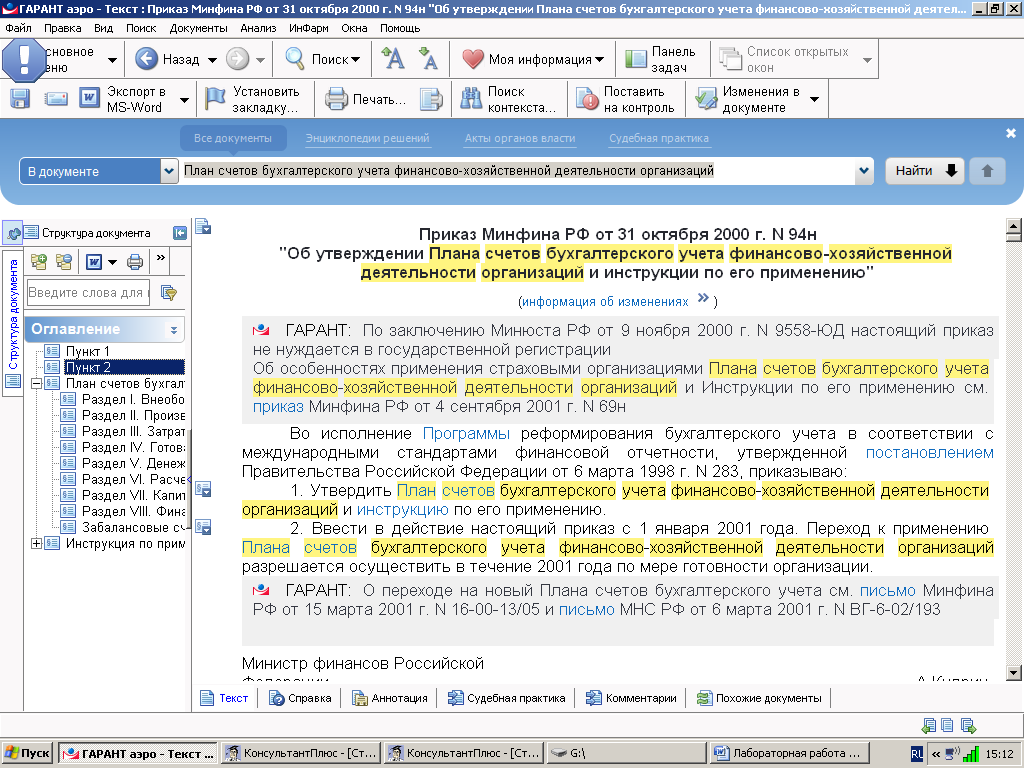The height and width of the screenshot is (768, 1024).
Task: Open Изменения в документе dropdown arrow
Action: (x=814, y=100)
